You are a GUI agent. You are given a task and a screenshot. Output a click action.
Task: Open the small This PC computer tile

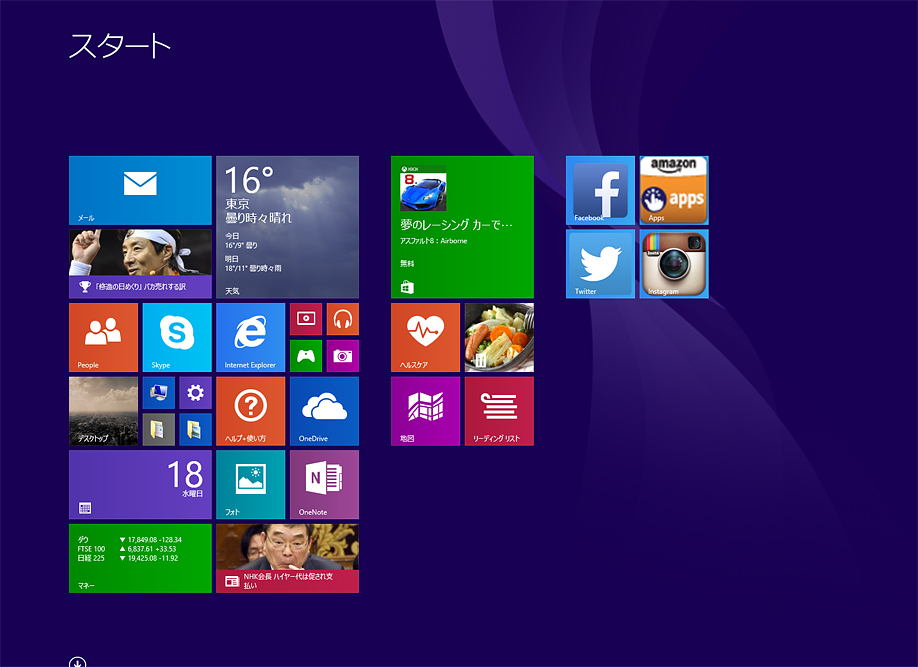pos(159,393)
